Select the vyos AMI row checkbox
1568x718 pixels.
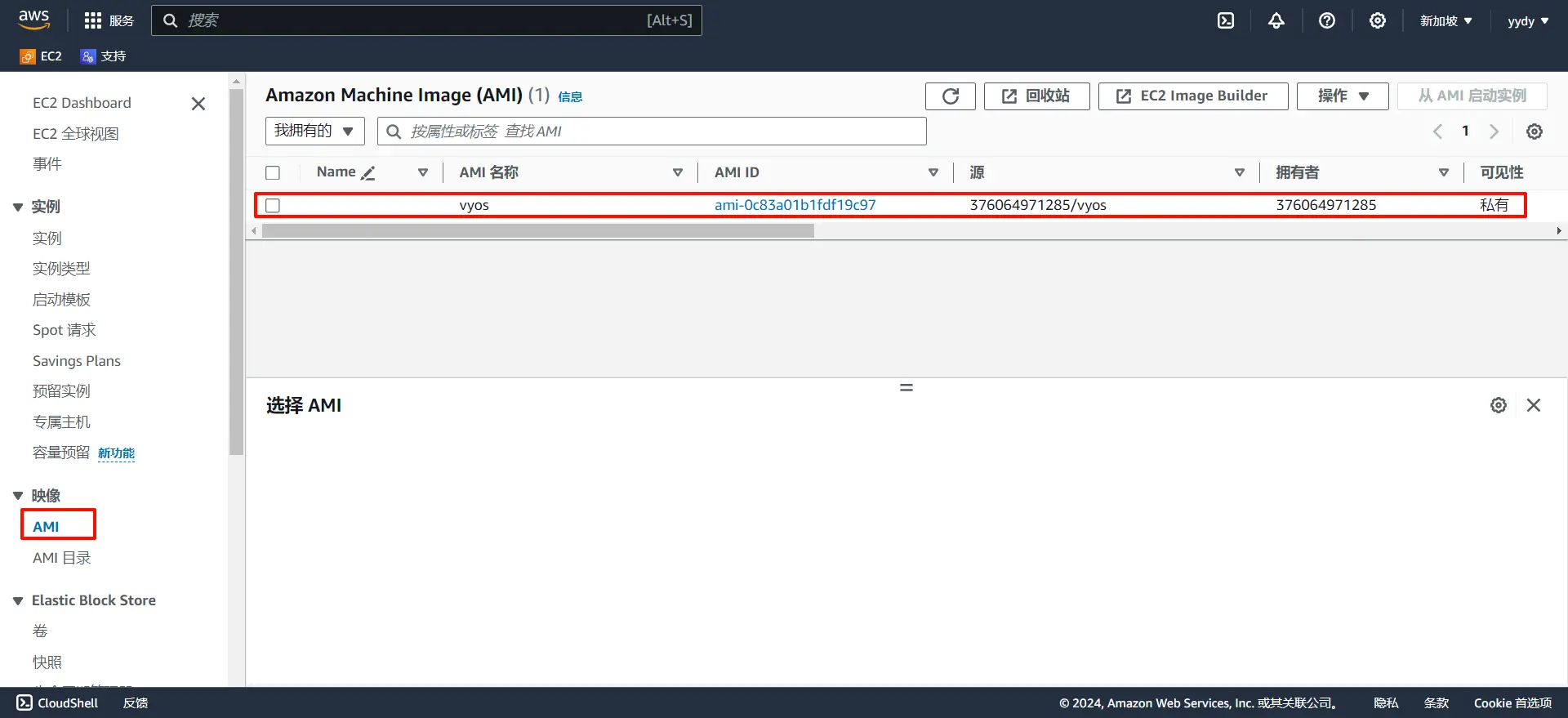[273, 205]
